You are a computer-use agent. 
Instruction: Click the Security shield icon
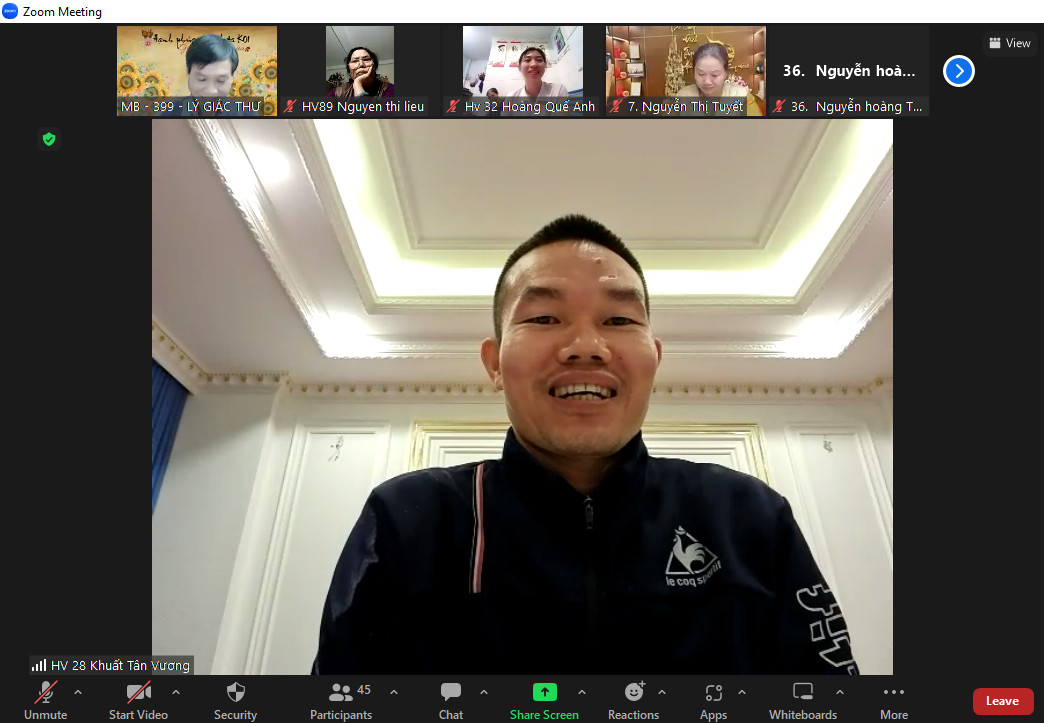236,693
